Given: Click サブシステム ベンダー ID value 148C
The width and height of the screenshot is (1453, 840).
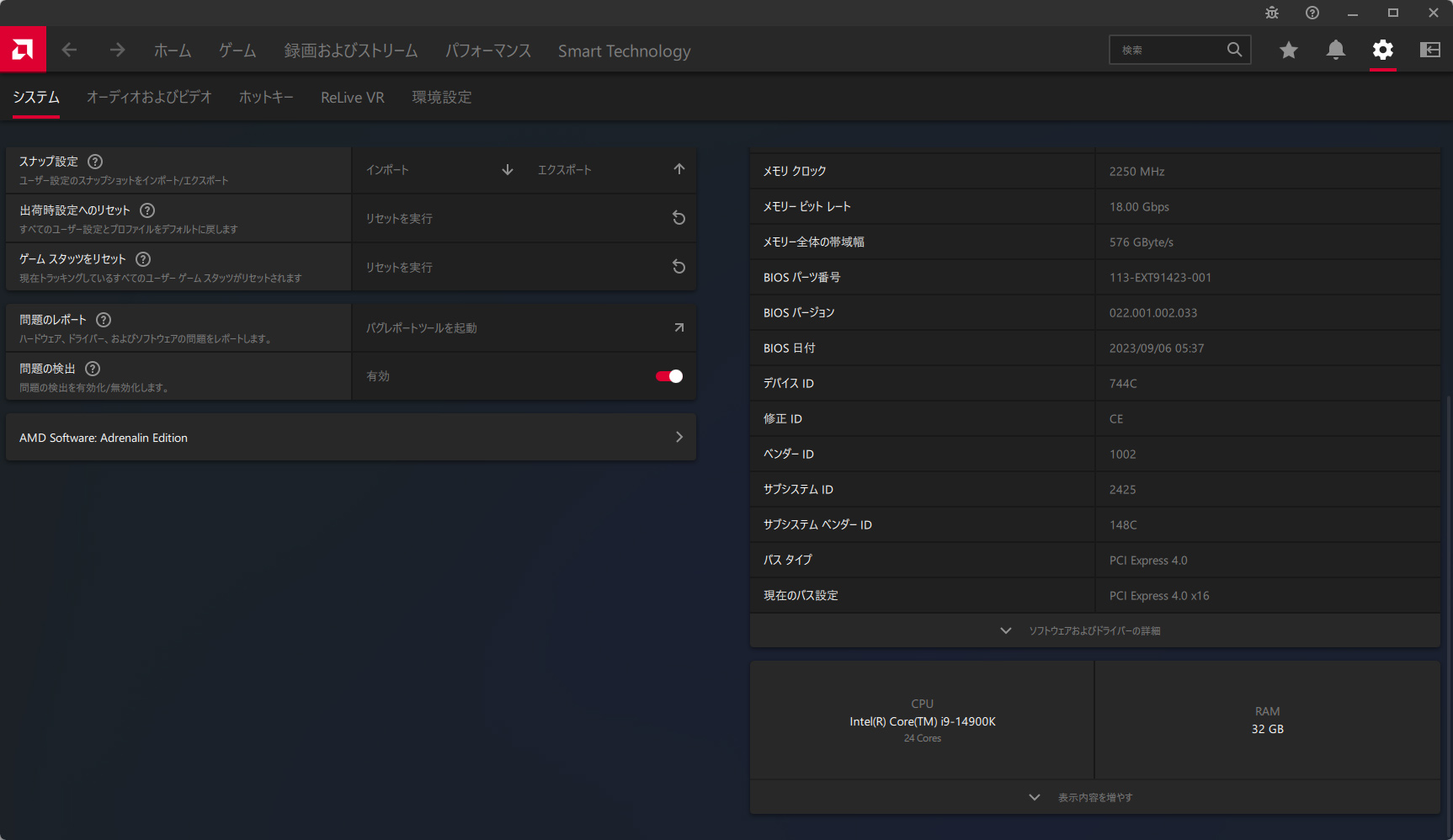Looking at the screenshot, I should coord(1123,525).
